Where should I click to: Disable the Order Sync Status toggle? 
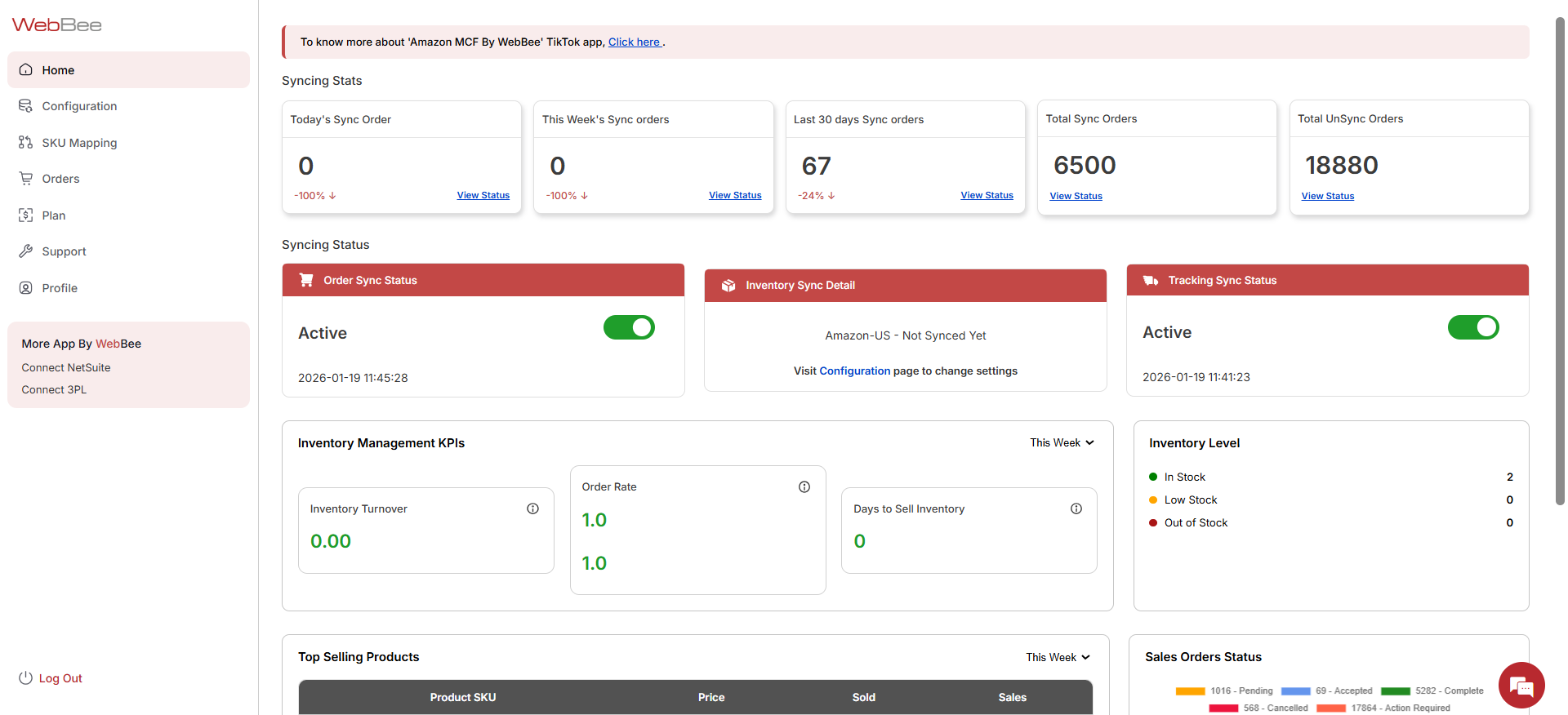629,327
